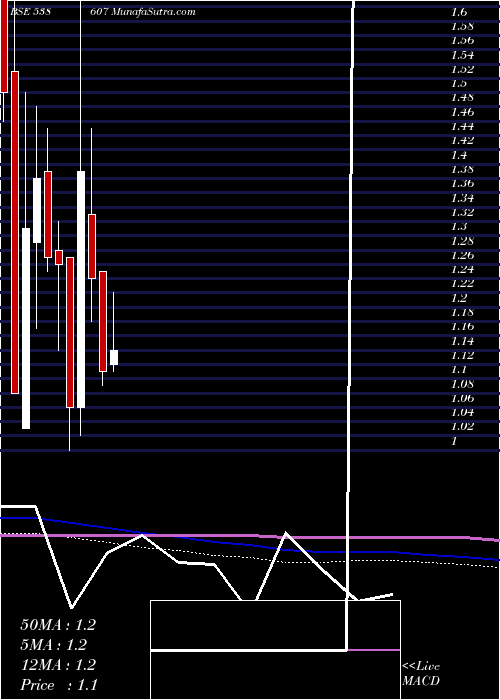Click the 1.6 price axis label
This screenshot has width=500, height=700.
tap(459, 12)
